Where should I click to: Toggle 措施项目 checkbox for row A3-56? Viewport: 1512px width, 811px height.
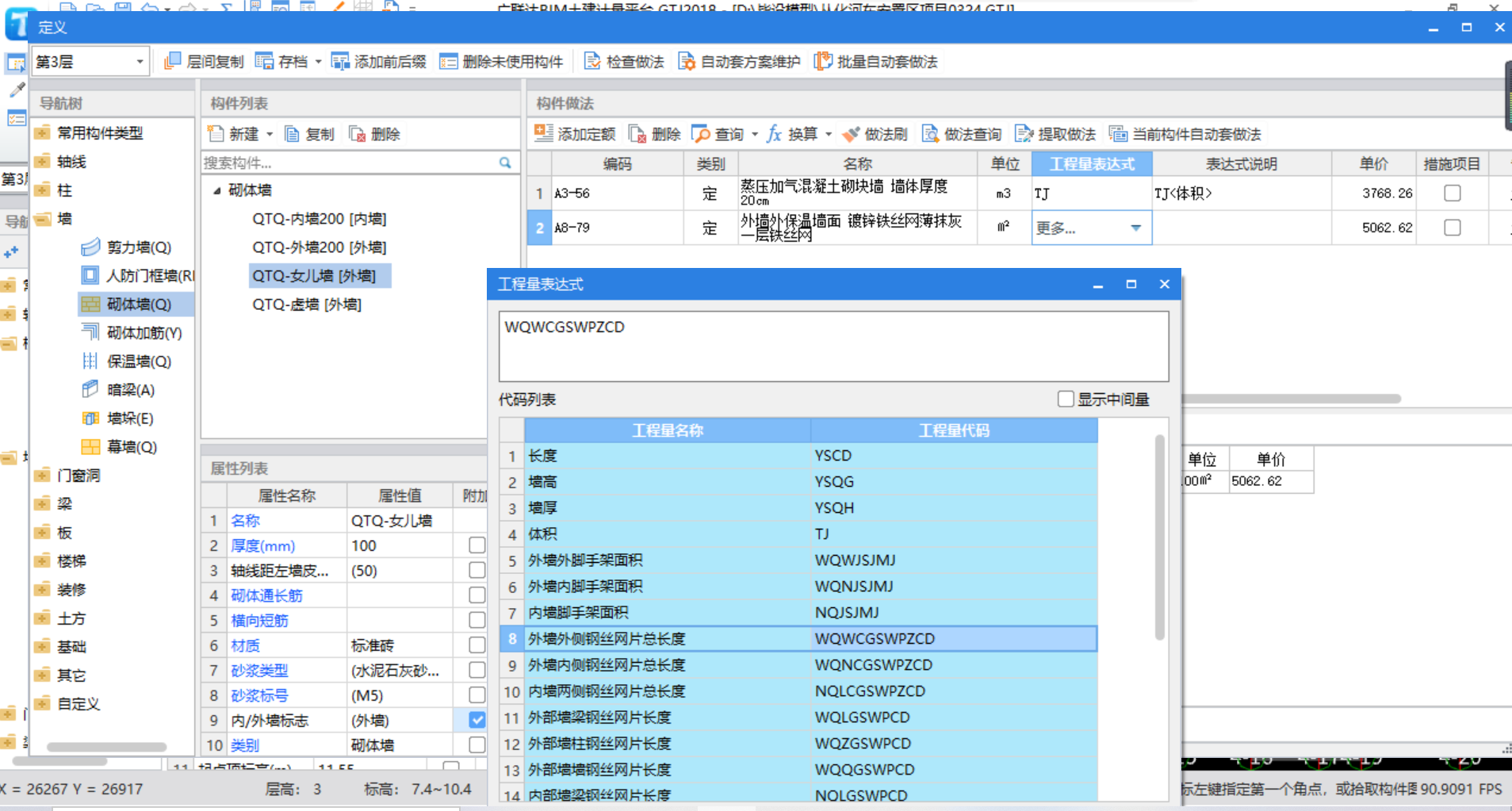[1453, 193]
